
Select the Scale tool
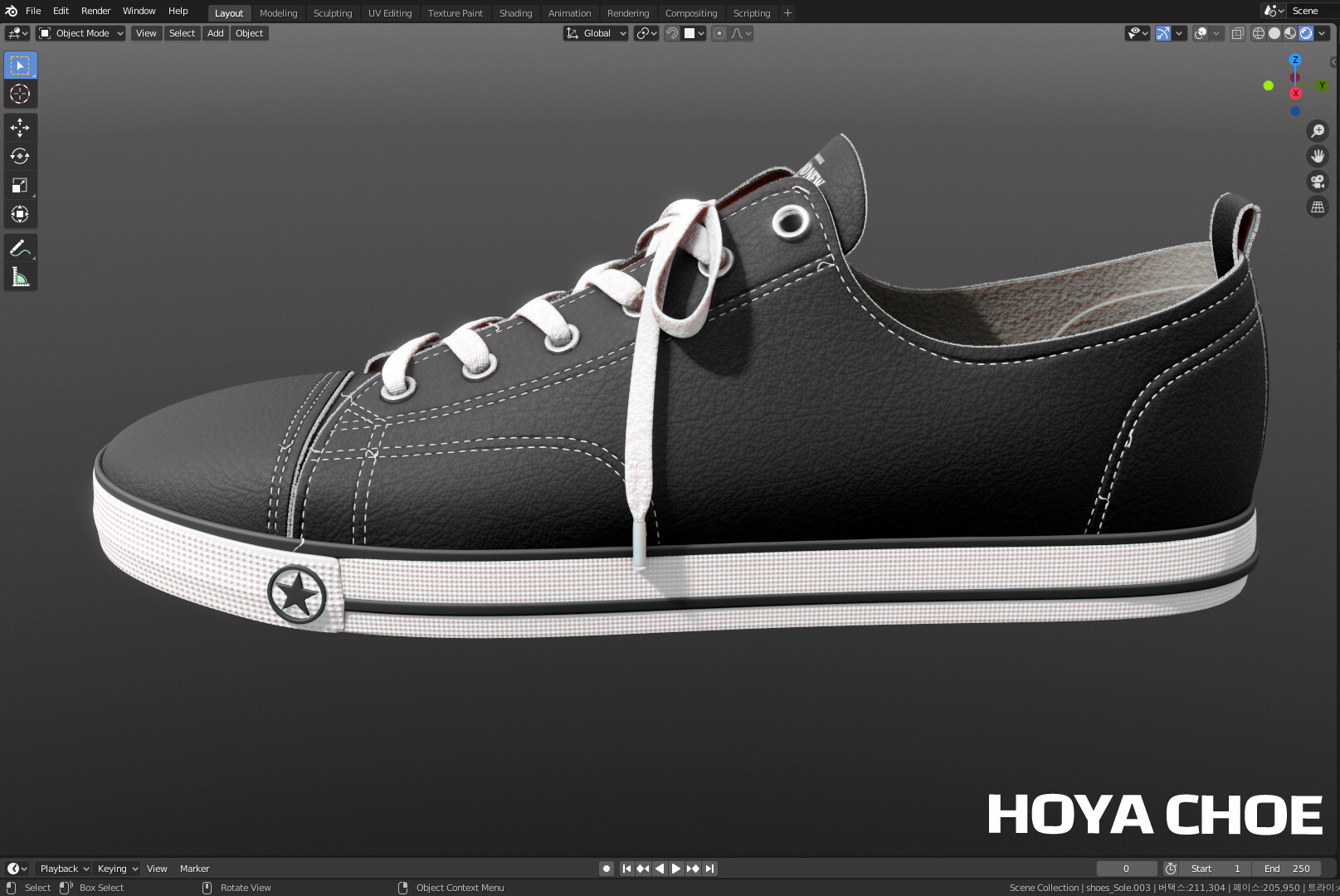coord(20,185)
